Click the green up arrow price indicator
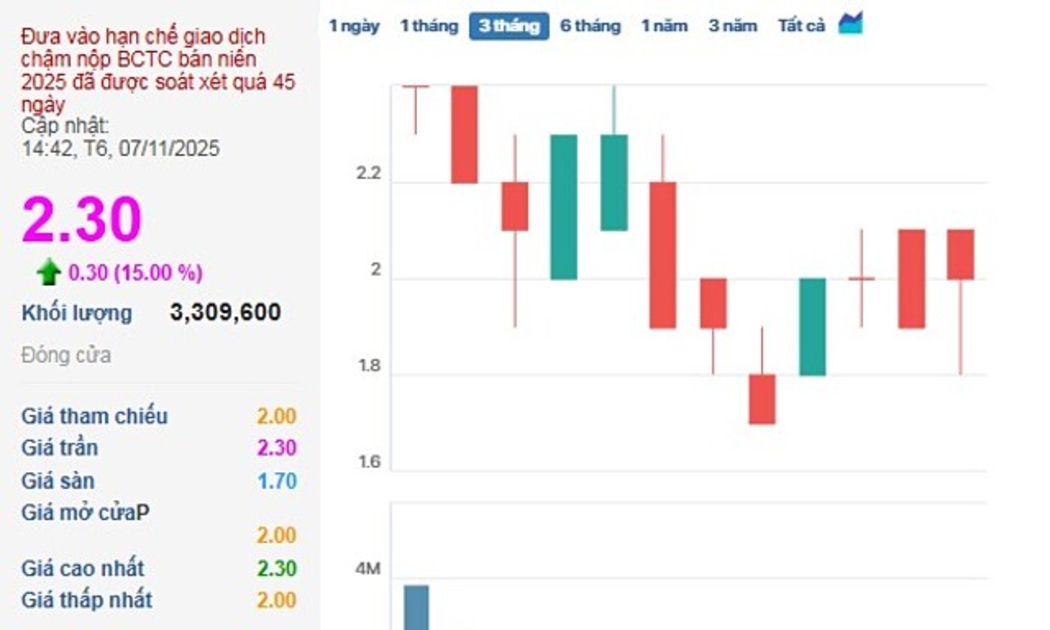The height and width of the screenshot is (630, 1050). point(48,271)
